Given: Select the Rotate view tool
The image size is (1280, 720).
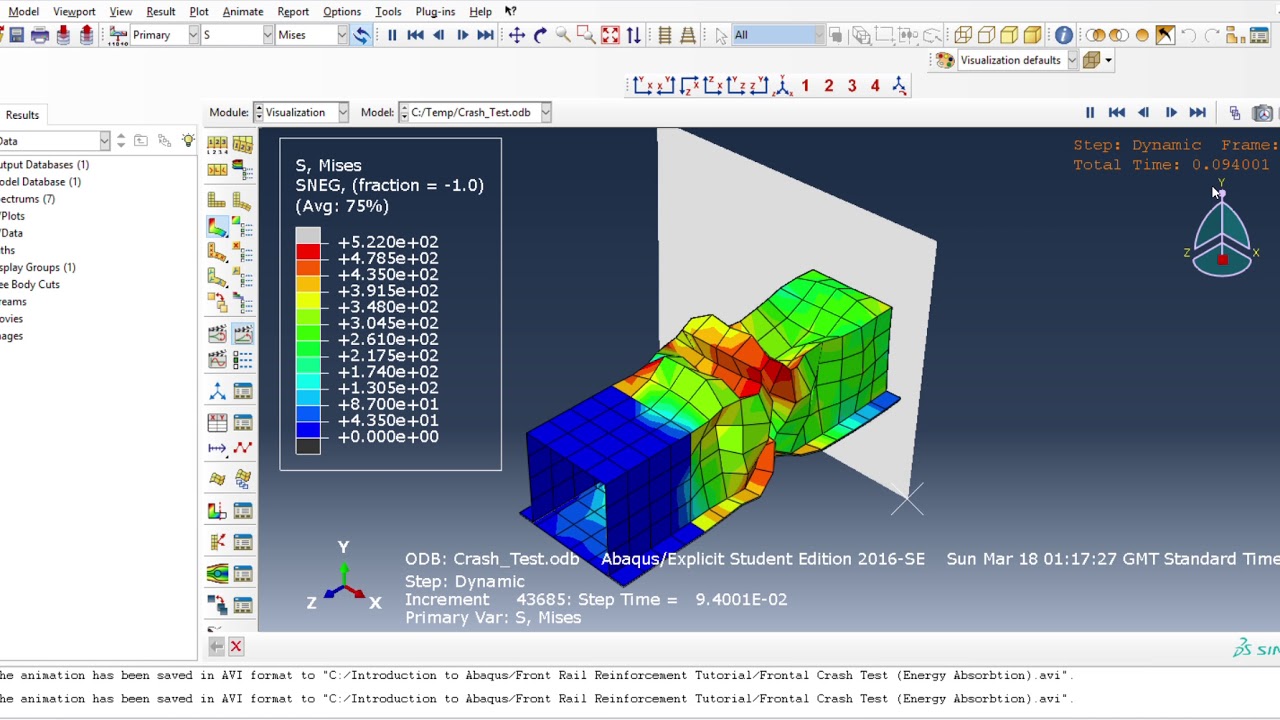Looking at the screenshot, I should pos(540,35).
